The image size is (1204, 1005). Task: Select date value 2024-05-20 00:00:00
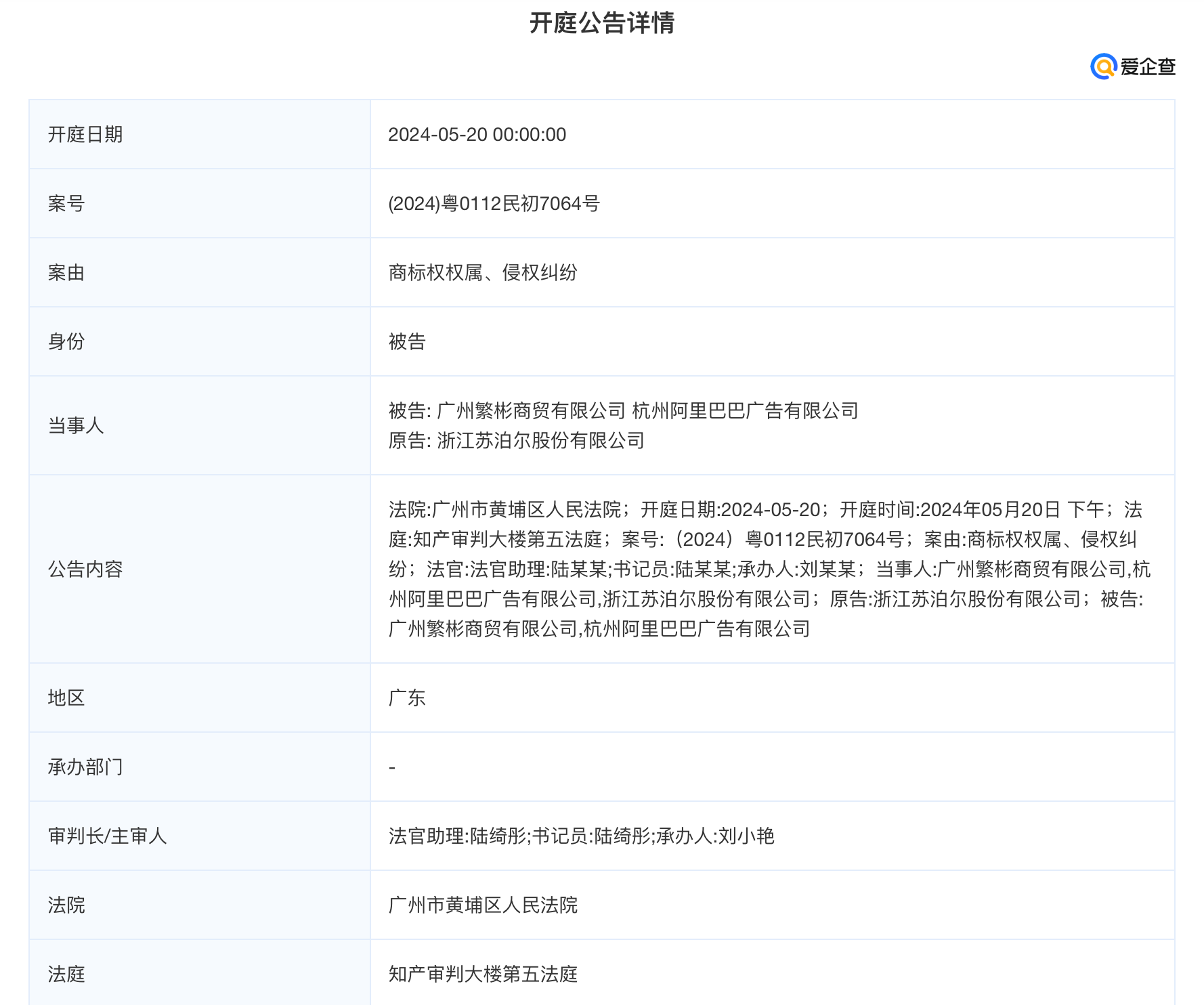477,134
